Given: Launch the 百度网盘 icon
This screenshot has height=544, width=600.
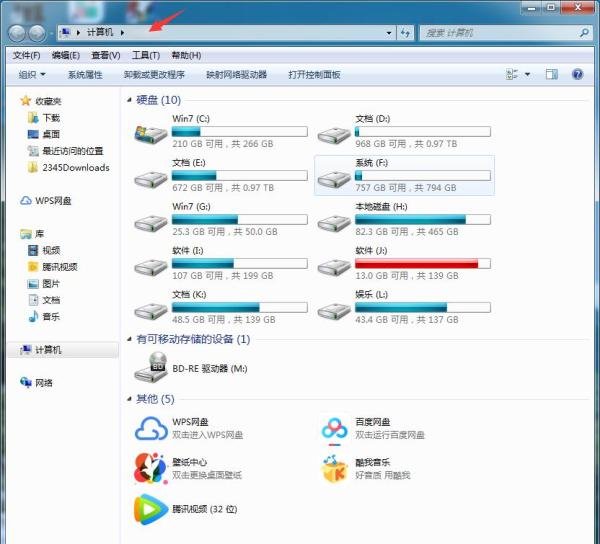Looking at the screenshot, I should 334,432.
